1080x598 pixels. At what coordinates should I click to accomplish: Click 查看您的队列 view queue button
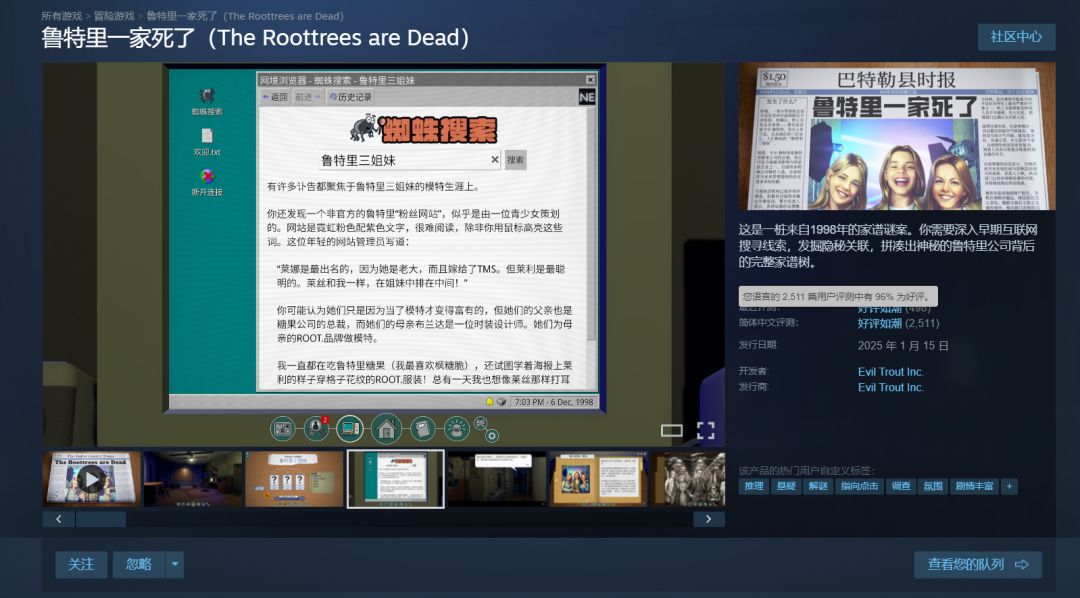[977, 564]
